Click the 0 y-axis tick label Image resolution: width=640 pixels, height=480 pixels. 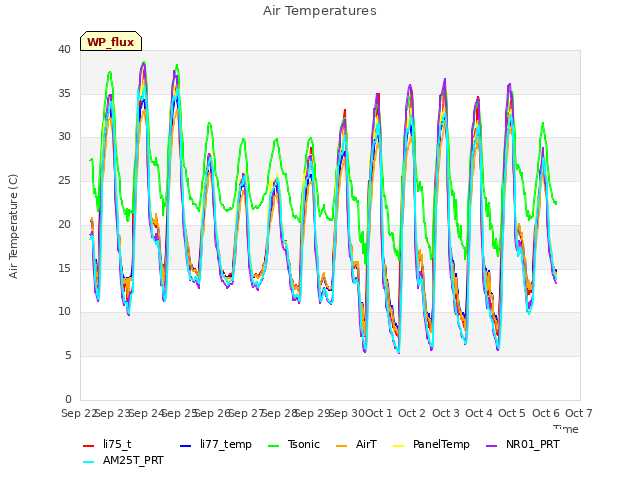click(68, 399)
